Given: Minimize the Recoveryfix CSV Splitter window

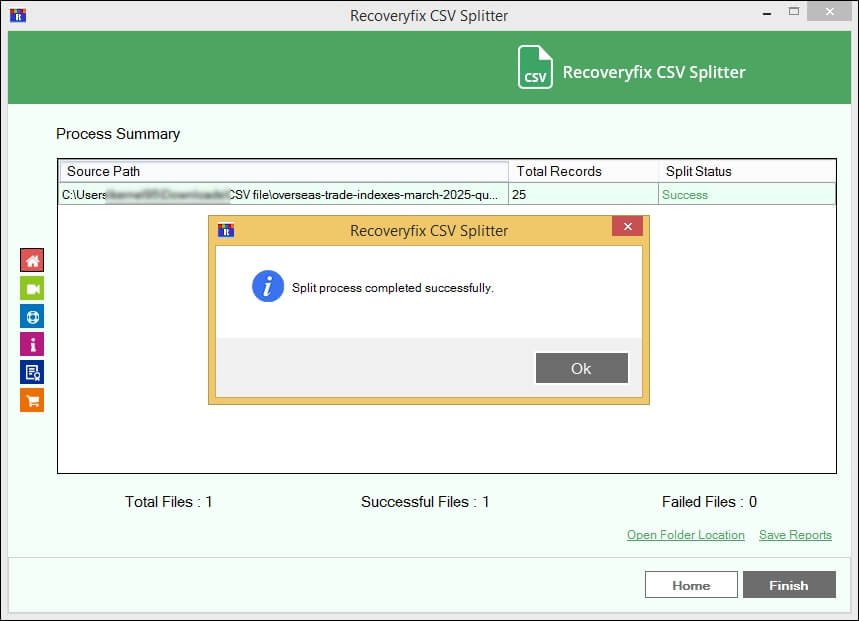Looking at the screenshot, I should [767, 13].
